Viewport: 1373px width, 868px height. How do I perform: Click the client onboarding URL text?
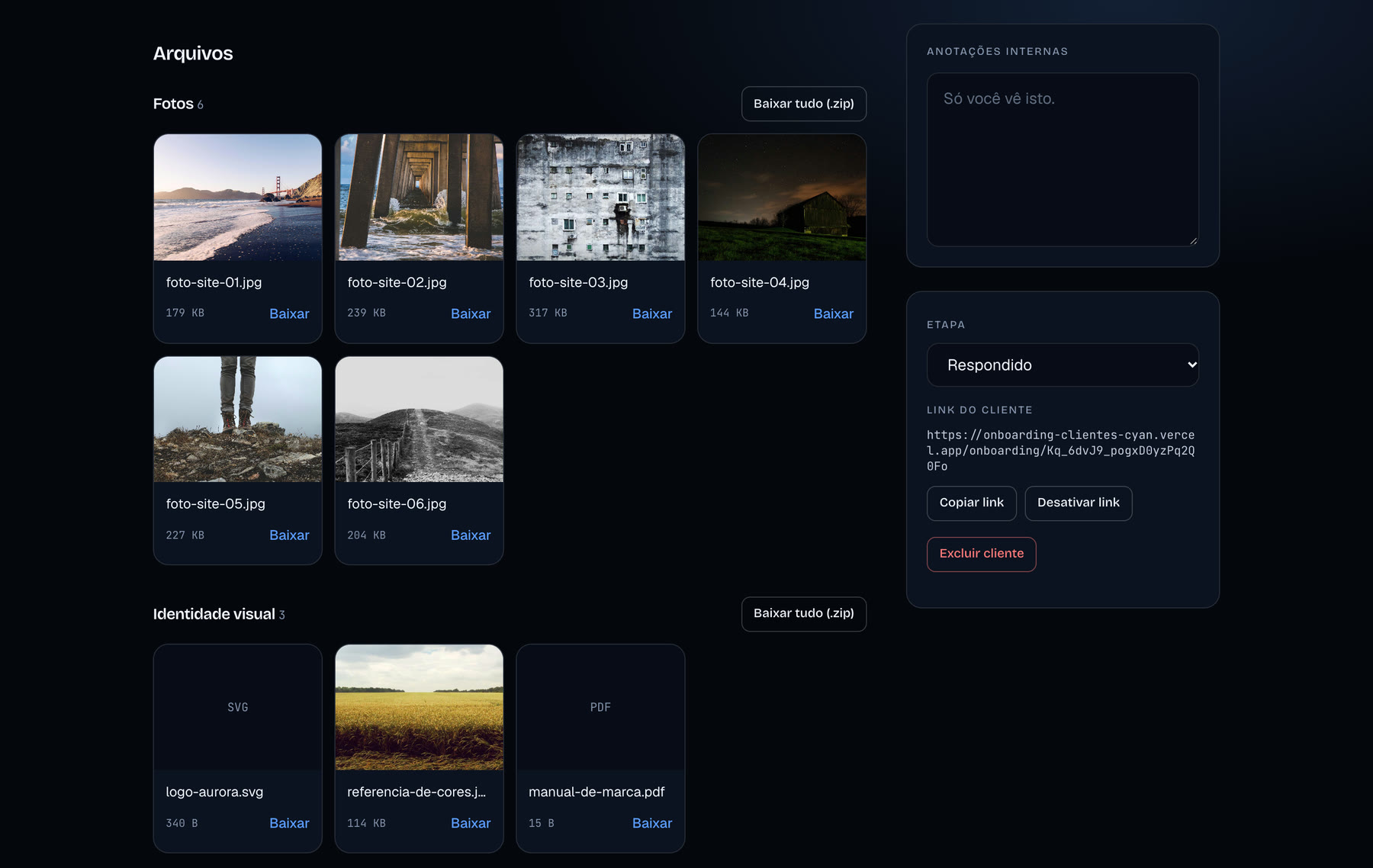(1061, 451)
